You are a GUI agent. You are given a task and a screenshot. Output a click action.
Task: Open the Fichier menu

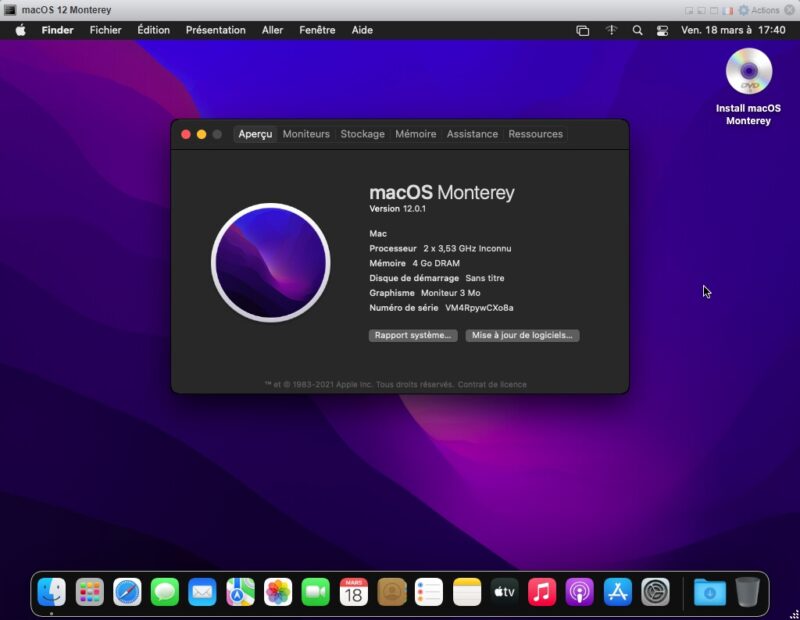click(x=105, y=30)
